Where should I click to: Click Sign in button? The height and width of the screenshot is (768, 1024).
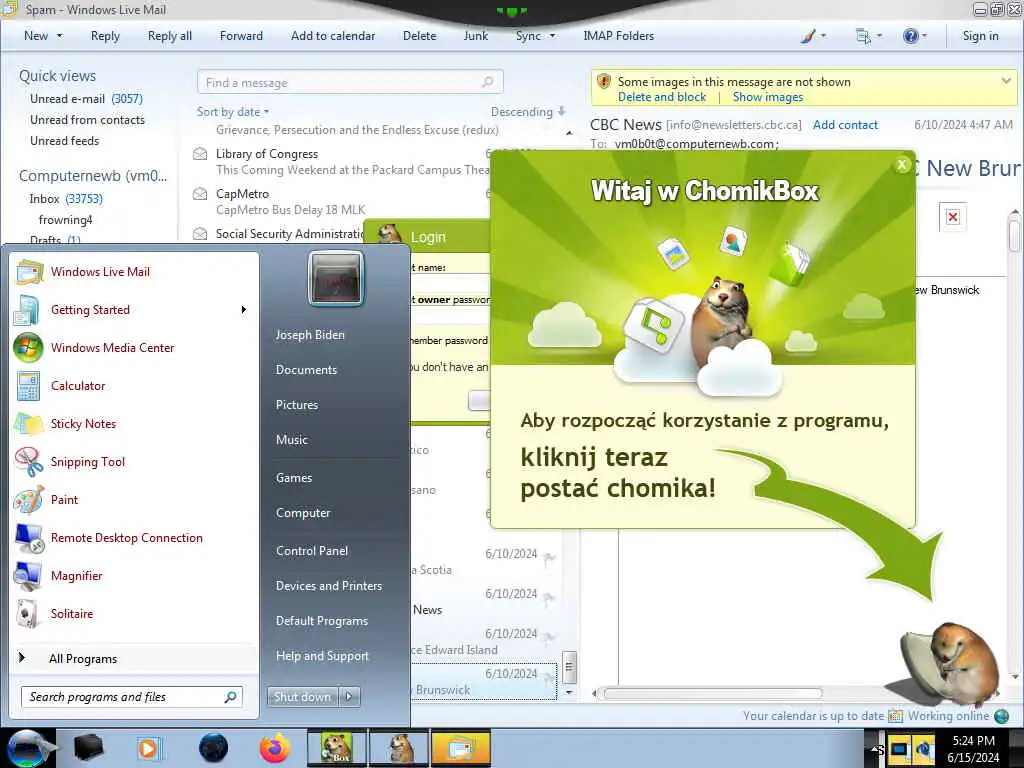click(x=980, y=36)
